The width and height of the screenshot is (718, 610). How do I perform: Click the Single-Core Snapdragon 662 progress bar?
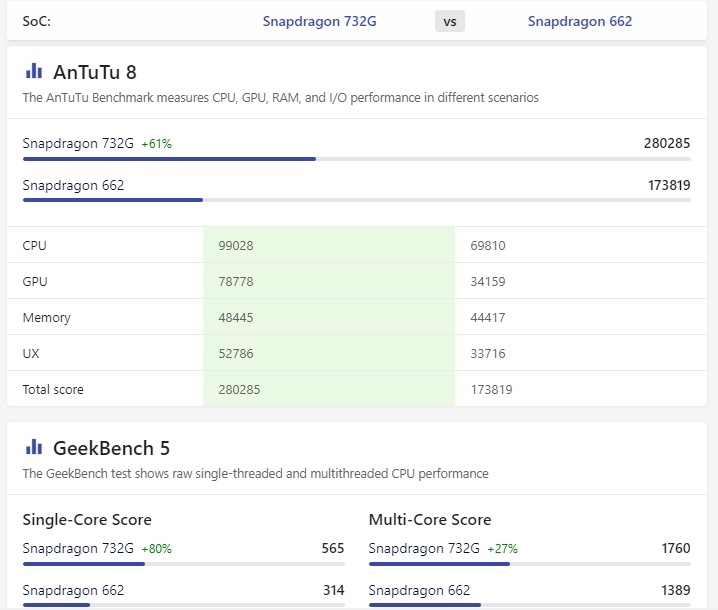point(184,605)
